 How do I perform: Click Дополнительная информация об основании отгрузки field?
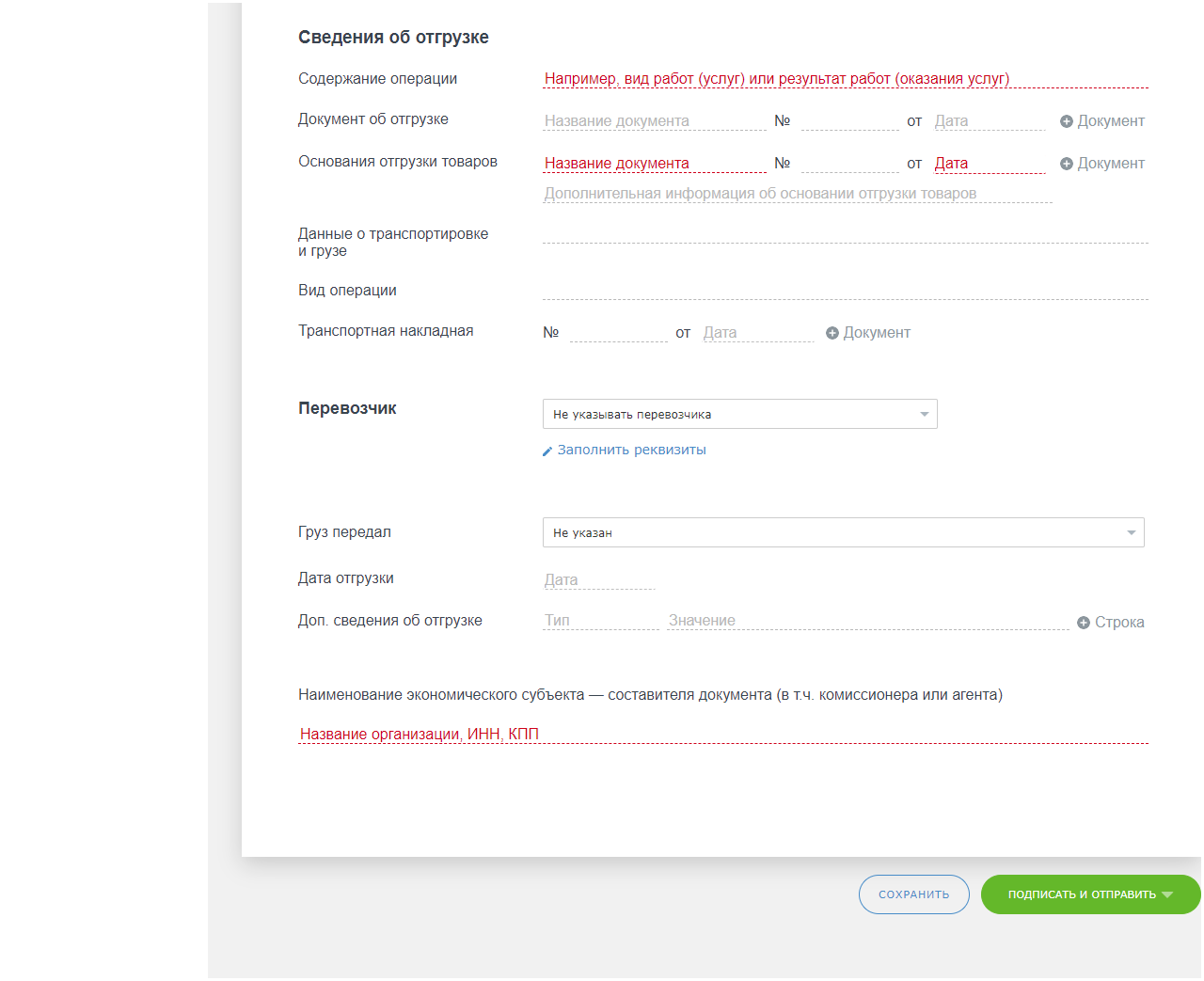tap(798, 194)
